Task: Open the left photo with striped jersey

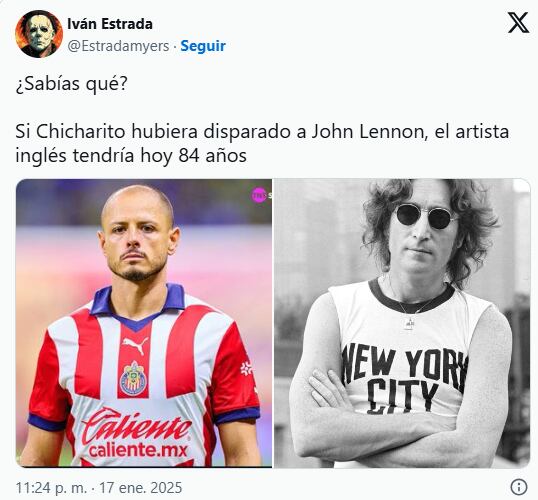Action: pos(144,323)
